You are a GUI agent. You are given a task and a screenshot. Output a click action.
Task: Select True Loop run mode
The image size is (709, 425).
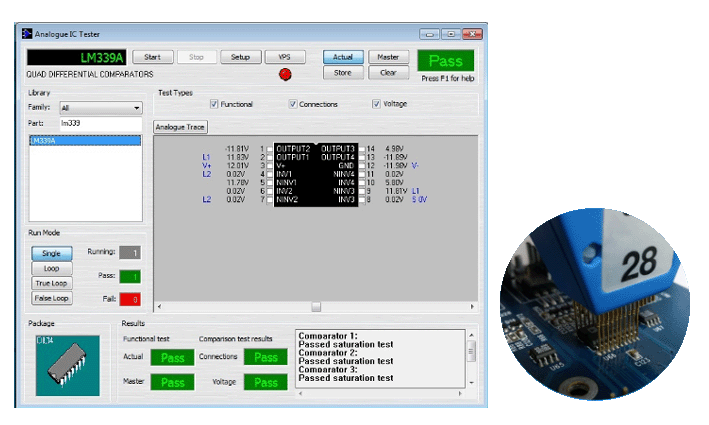(51, 283)
